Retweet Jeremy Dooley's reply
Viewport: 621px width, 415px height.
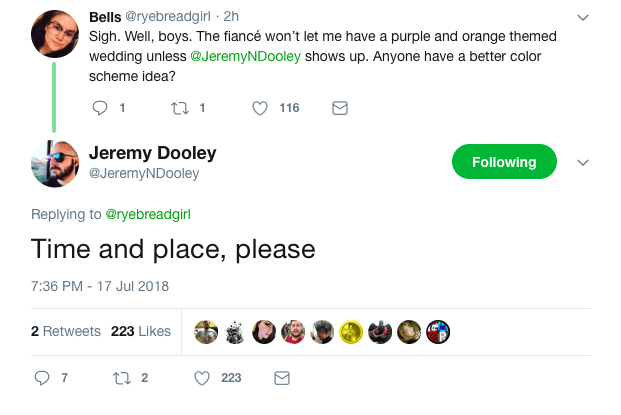tap(123, 378)
